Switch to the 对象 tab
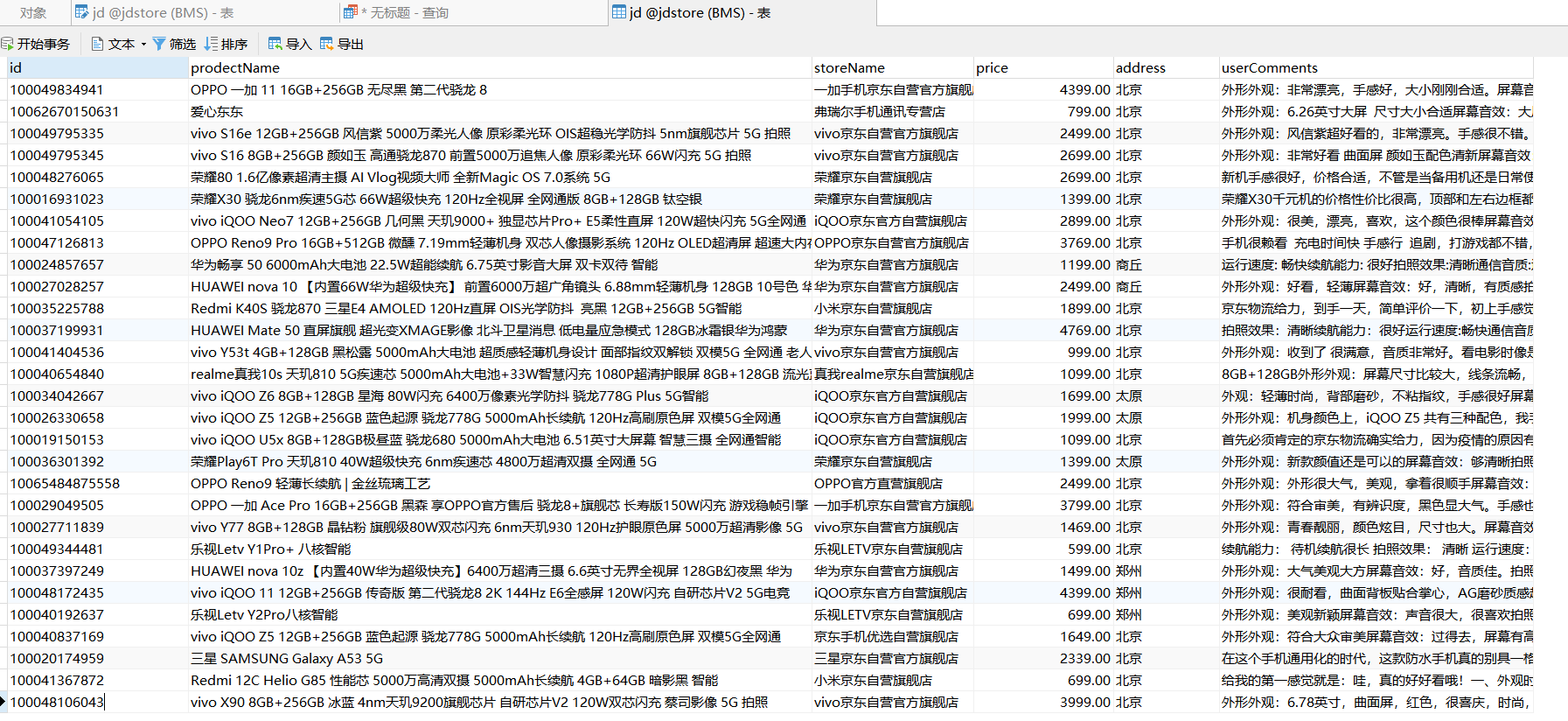Viewport: 1568px width, 721px height. pyautogui.click(x=33, y=13)
